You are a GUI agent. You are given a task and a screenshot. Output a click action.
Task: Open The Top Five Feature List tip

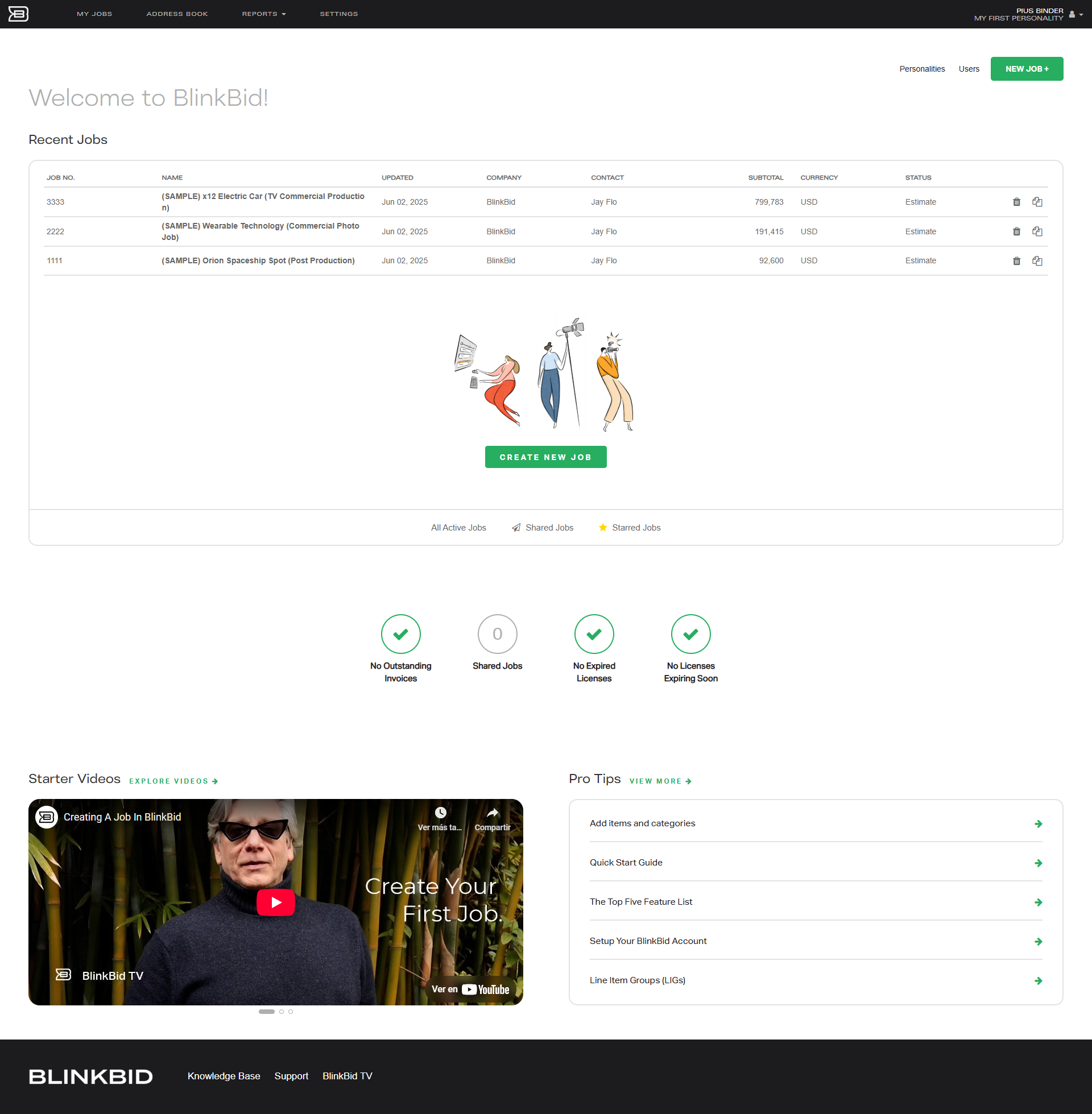tap(640, 902)
